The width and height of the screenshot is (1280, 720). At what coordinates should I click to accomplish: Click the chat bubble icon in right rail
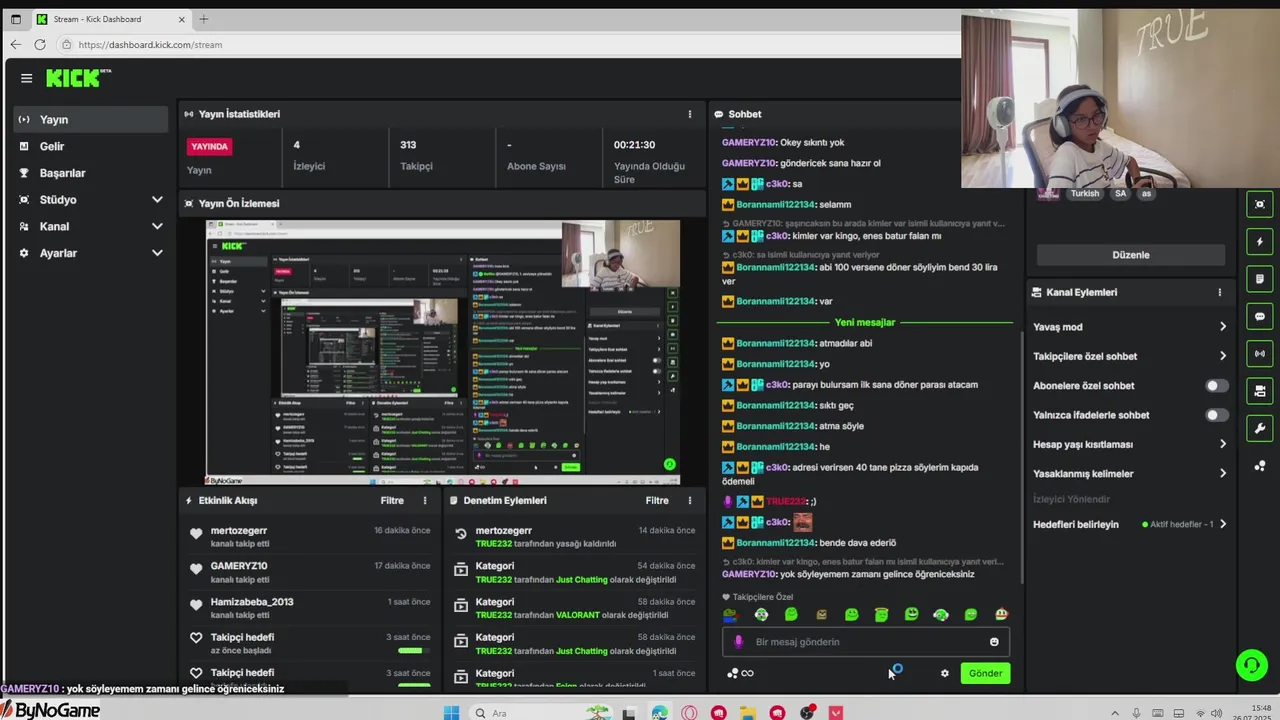pyautogui.click(x=1259, y=317)
